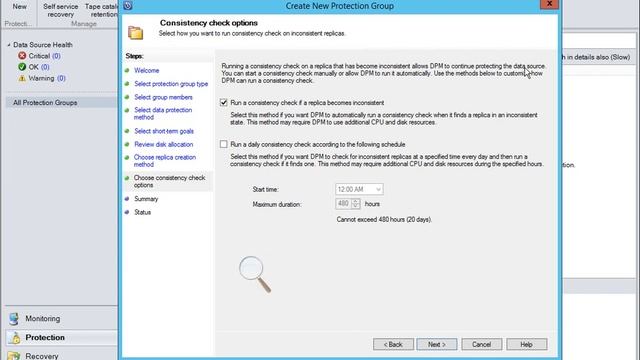The height and width of the screenshot is (360, 640).
Task: Click the DPM dialog title bar icon
Action: [x=128, y=5]
